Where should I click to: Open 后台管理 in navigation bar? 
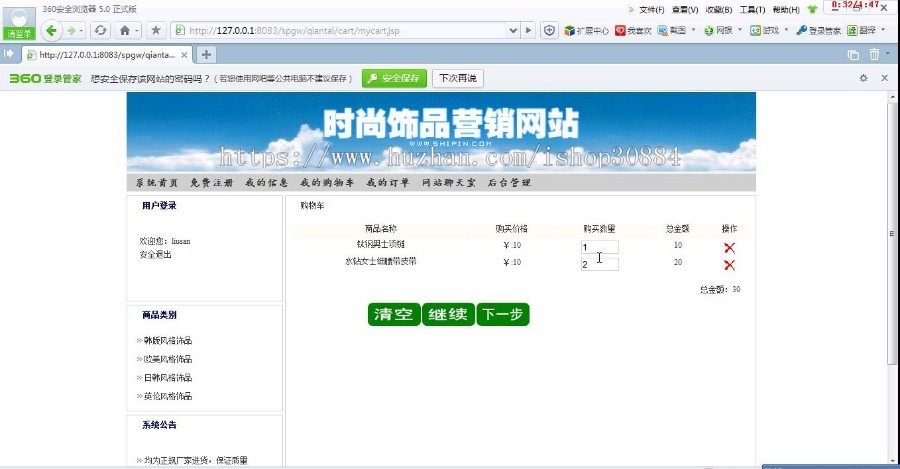pos(509,183)
